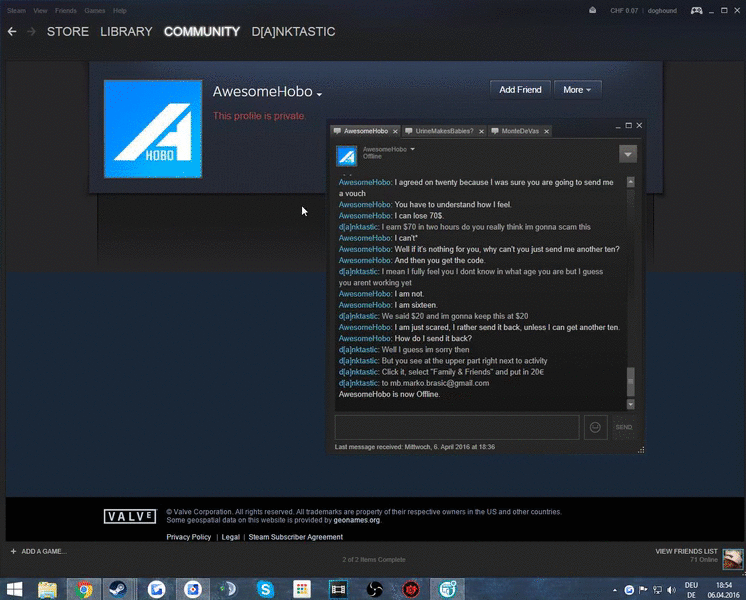The image size is (746, 600).
Task: Switch to Big Picture mode controller icon
Action: coord(696,10)
